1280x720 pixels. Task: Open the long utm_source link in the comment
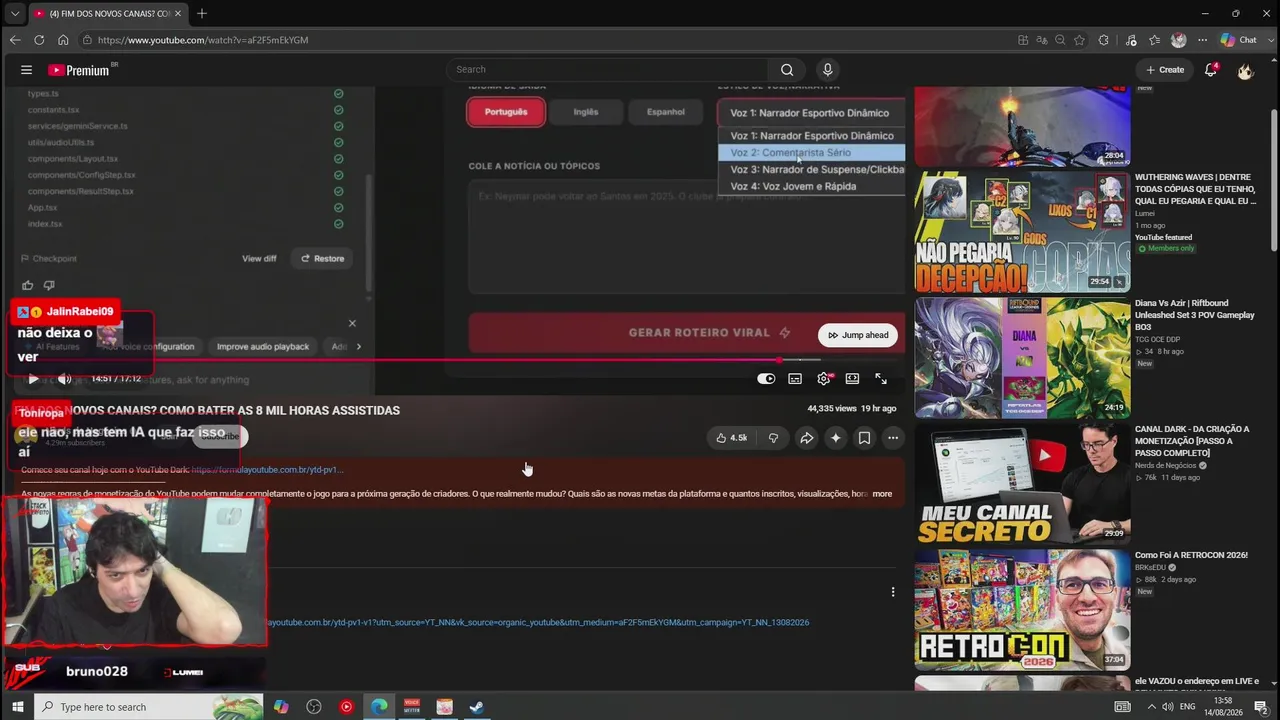(538, 622)
